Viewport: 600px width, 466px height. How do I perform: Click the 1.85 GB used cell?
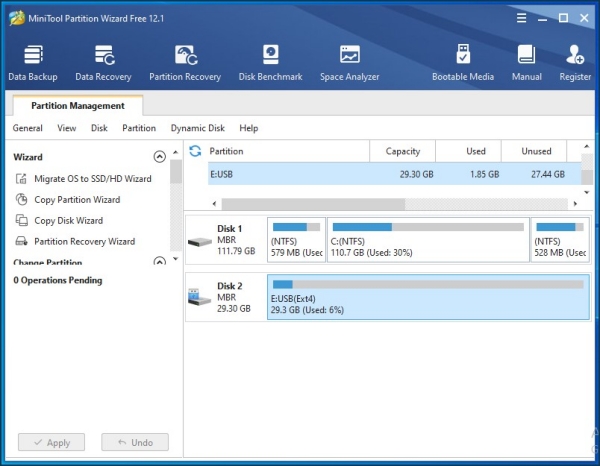point(484,174)
